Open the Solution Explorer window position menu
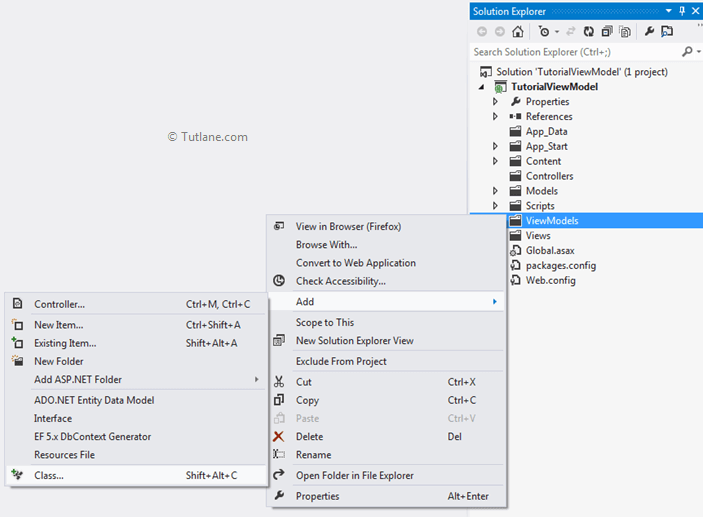The height and width of the screenshot is (517, 703). [x=668, y=11]
